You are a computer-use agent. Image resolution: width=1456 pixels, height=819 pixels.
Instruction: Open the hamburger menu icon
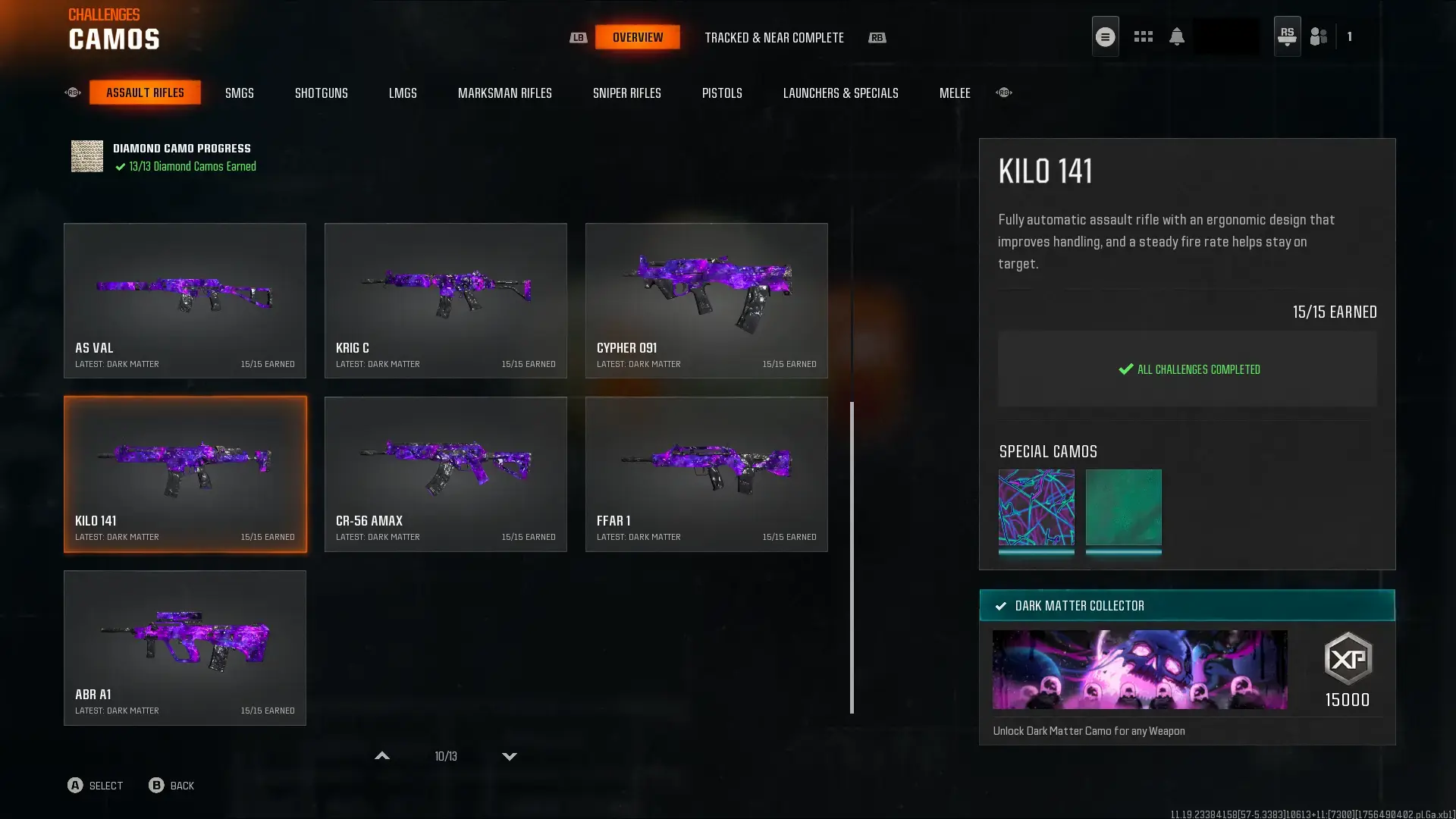tap(1105, 36)
